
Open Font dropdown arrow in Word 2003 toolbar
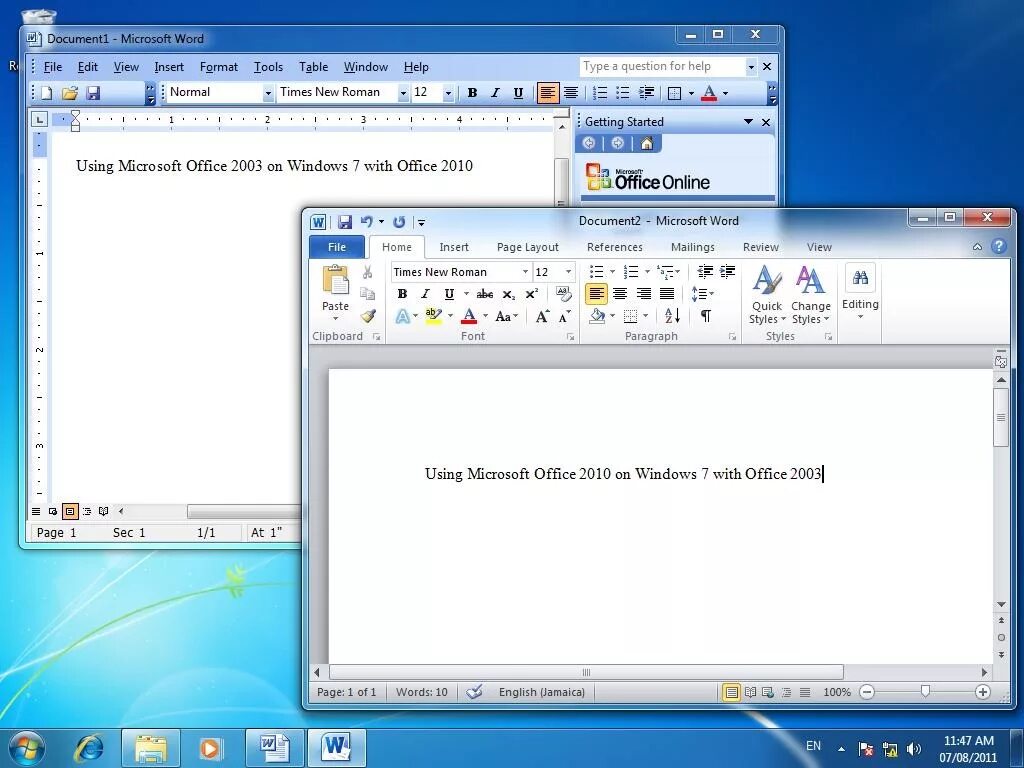pos(403,93)
